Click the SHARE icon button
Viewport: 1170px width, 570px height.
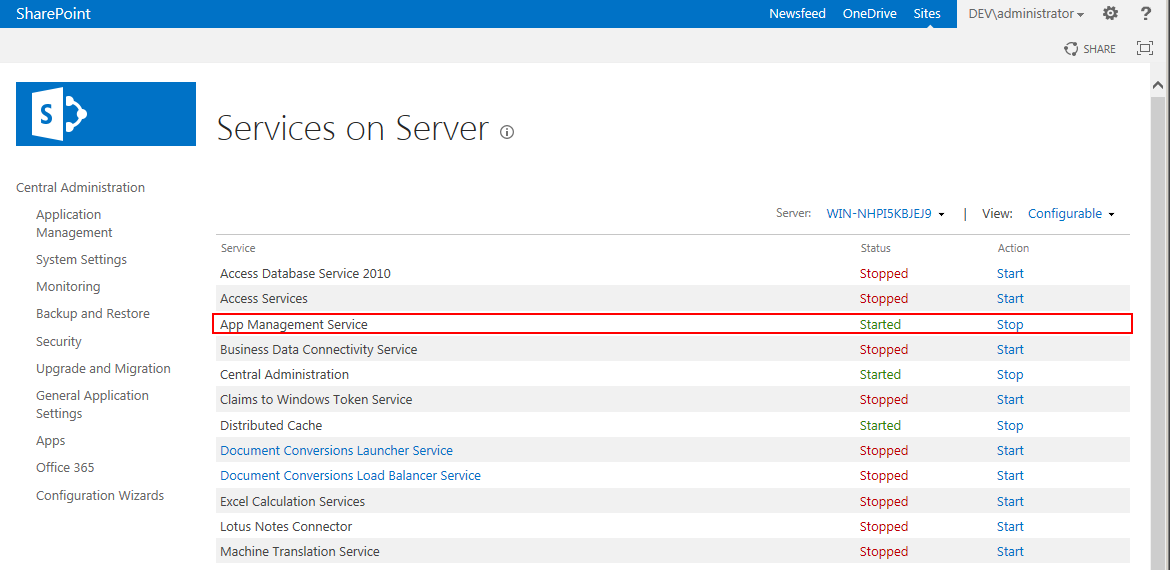(1090, 48)
